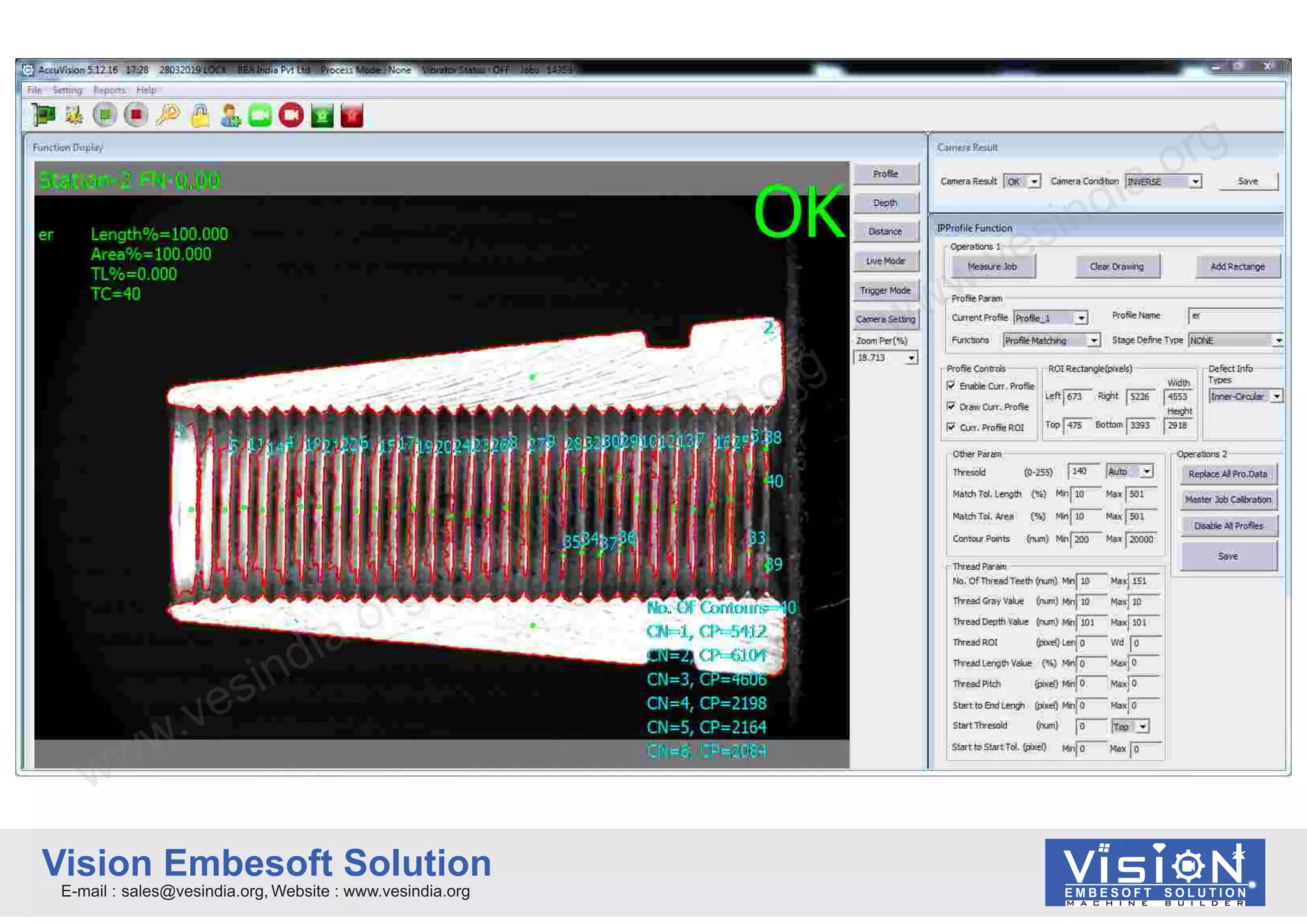The height and width of the screenshot is (924, 1307).
Task: Click the green circuit board card icon
Action: [x=43, y=115]
